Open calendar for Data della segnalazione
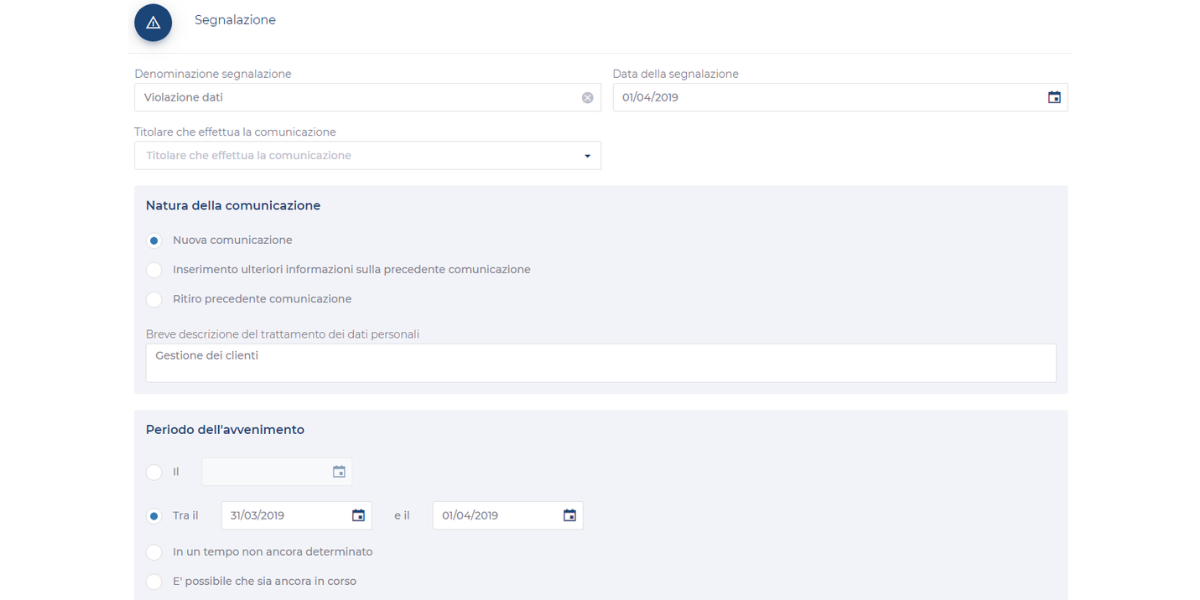Screen dimensions: 1200x600 1053,98
